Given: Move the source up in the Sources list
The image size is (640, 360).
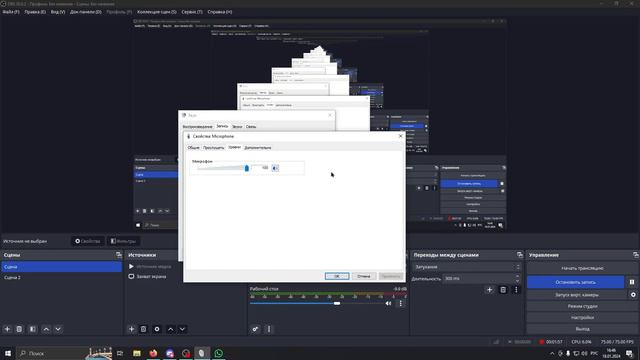Looking at the screenshot, I should point(171,329).
